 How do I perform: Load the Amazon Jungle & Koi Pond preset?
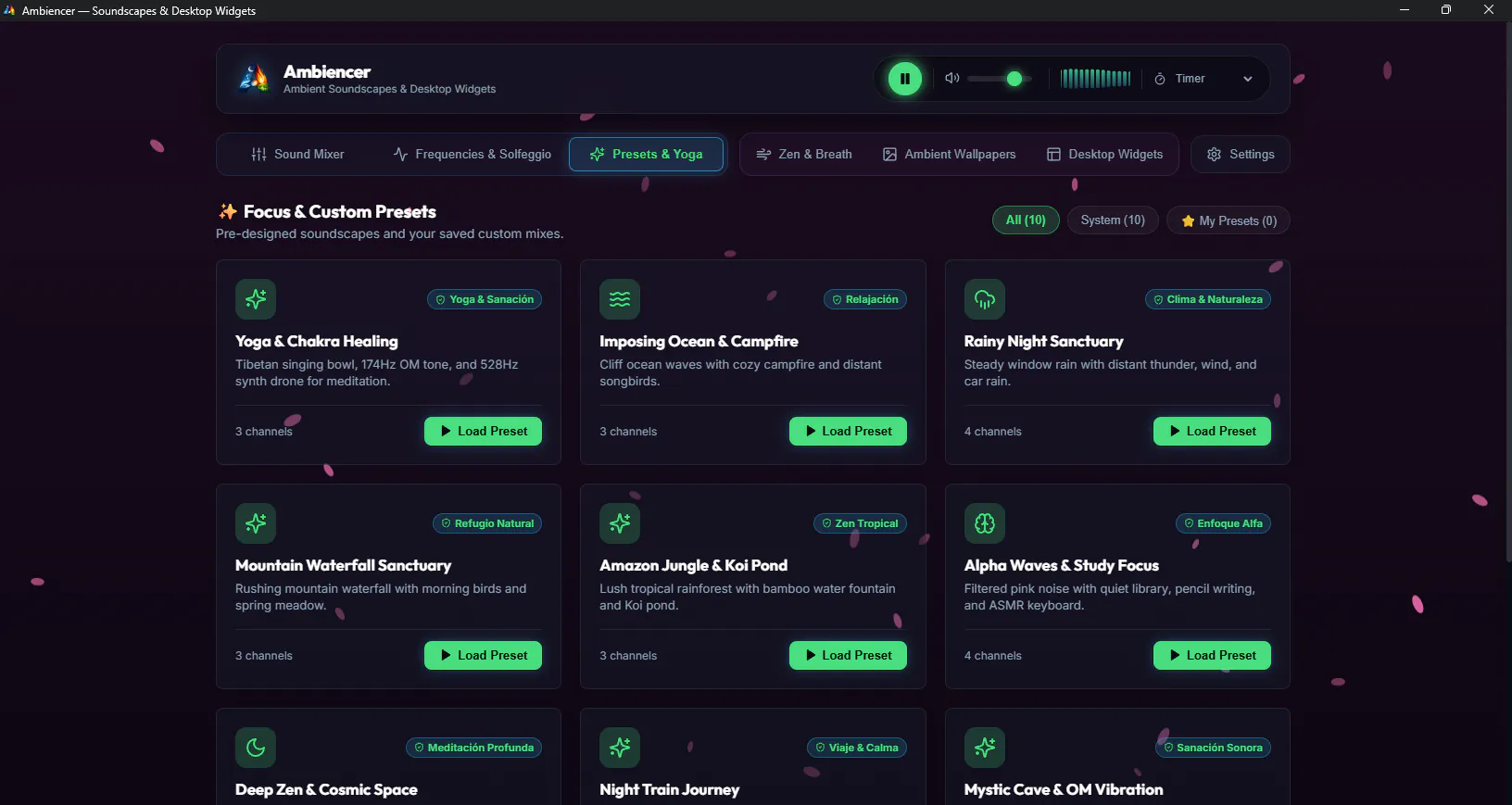point(848,656)
